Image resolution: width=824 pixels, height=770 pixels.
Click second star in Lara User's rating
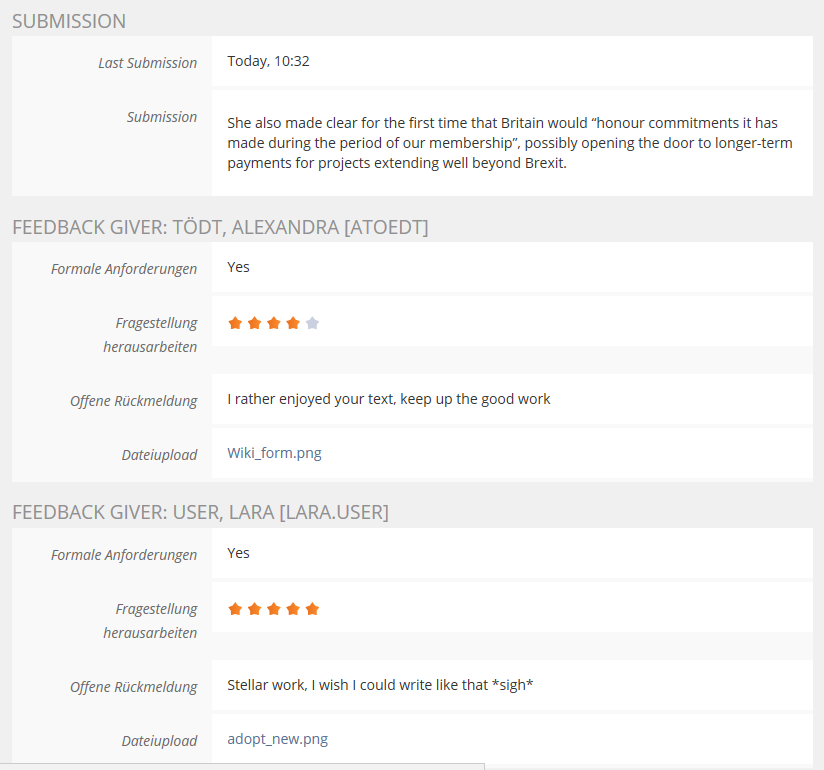click(254, 609)
